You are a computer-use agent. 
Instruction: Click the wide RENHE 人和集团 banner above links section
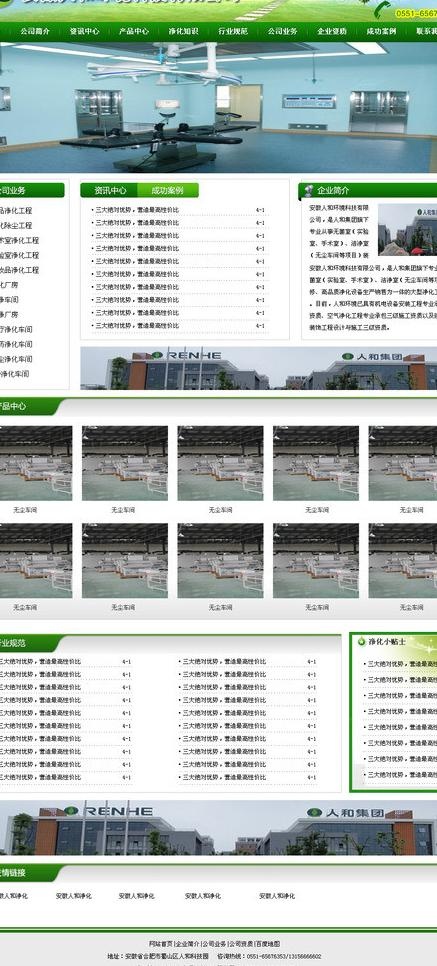point(218,827)
